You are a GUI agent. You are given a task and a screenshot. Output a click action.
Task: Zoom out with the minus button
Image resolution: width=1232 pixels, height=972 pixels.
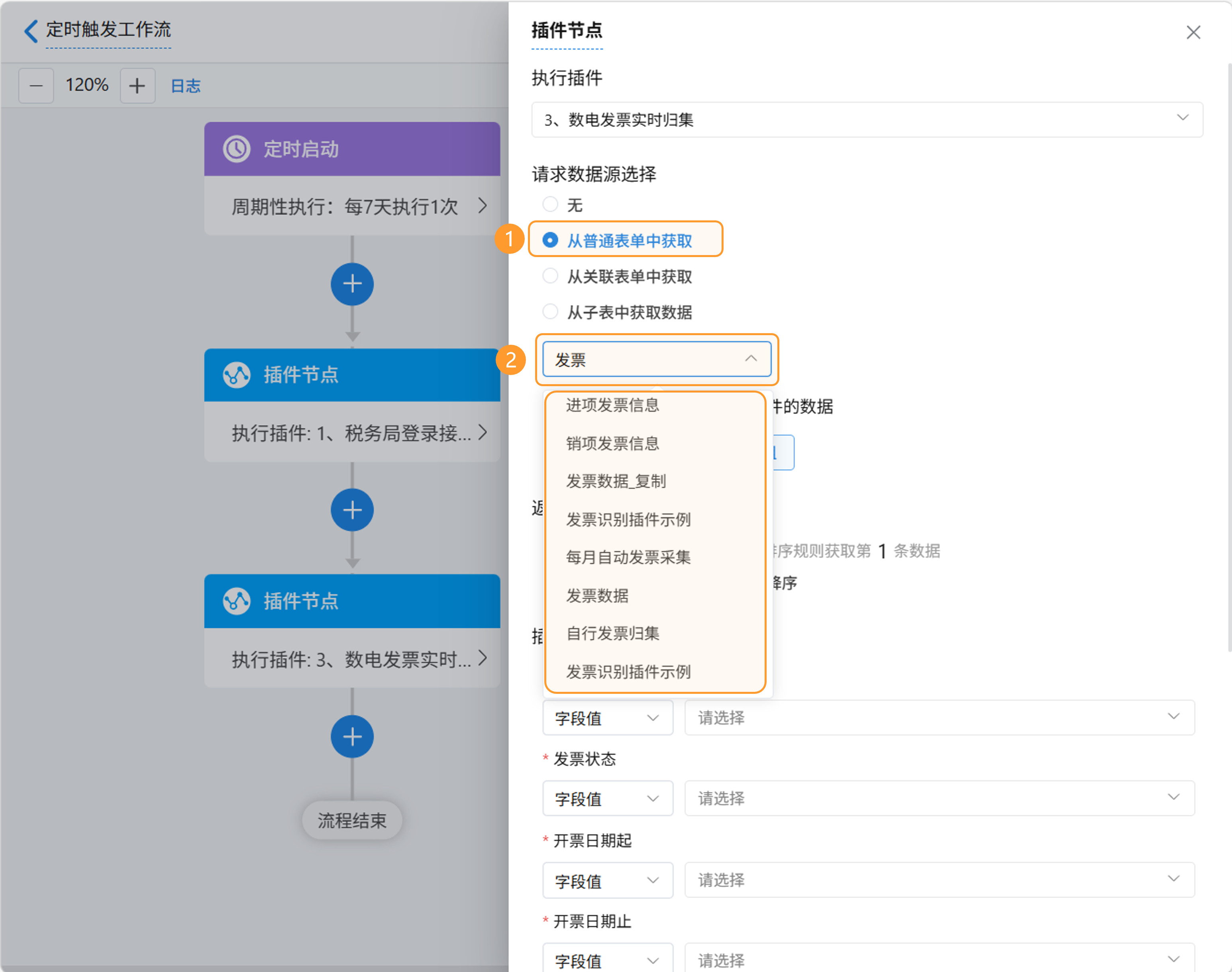[x=36, y=86]
